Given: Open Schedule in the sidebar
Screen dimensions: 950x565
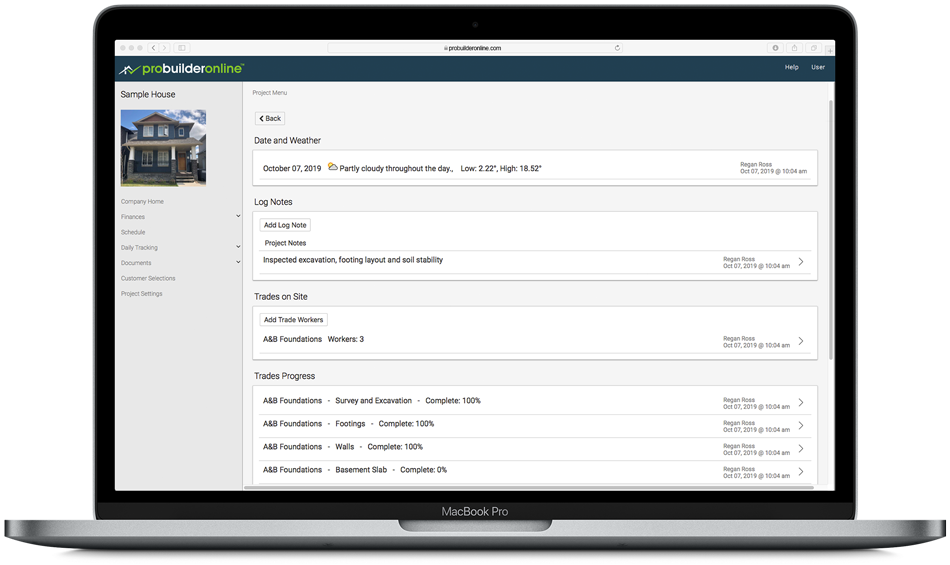Looking at the screenshot, I should tap(133, 233).
